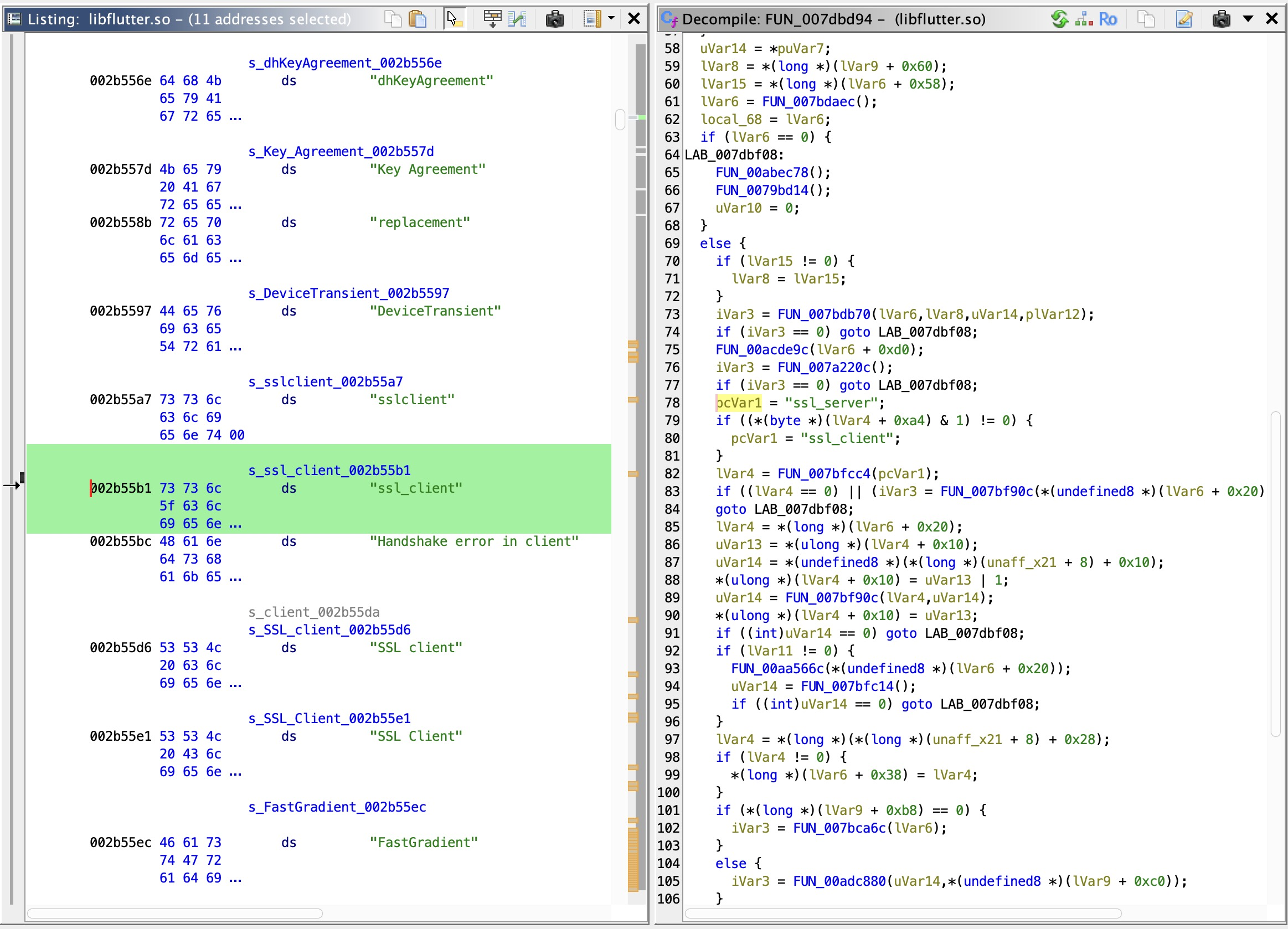
Task: Select the label s_dhKeyAgreement_002b556e
Action: [345, 63]
